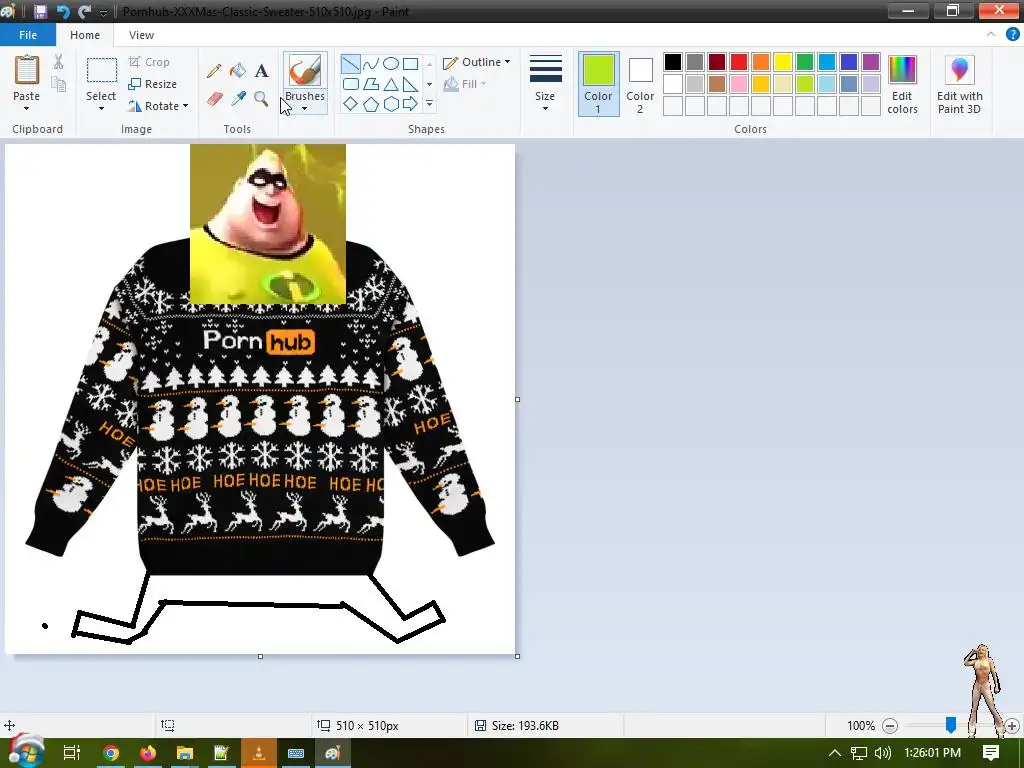
Task: Open the Select dropdown arrow
Action: click(101, 108)
